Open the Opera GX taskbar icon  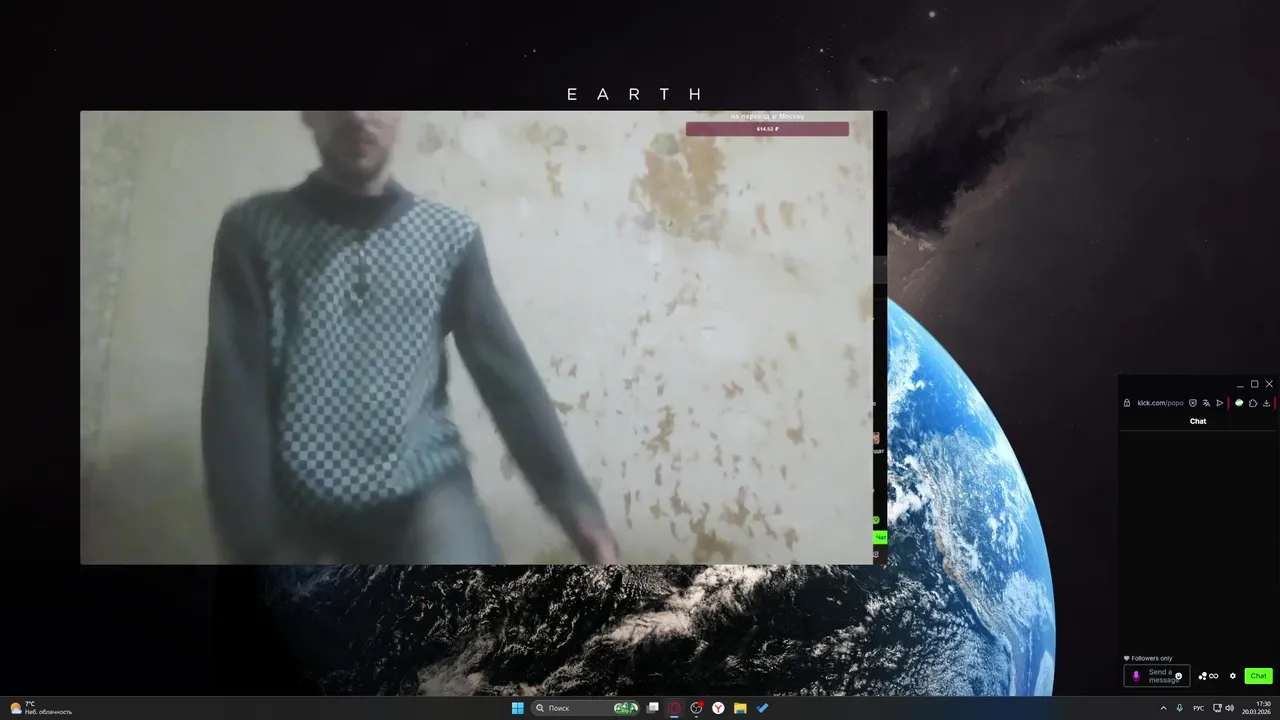pyautogui.click(x=675, y=708)
